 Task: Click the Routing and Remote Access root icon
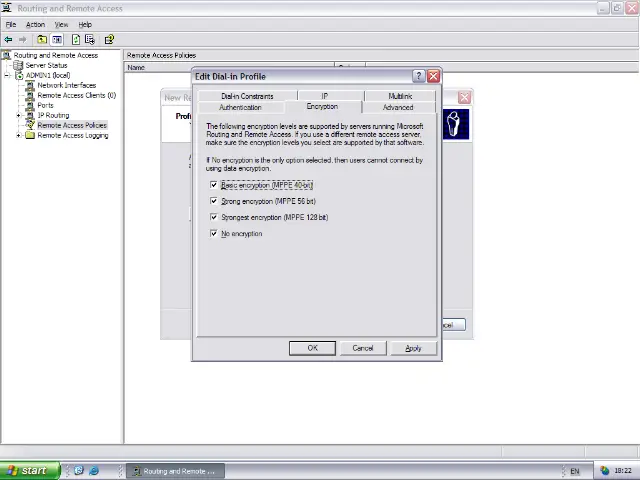pyautogui.click(x=7, y=55)
